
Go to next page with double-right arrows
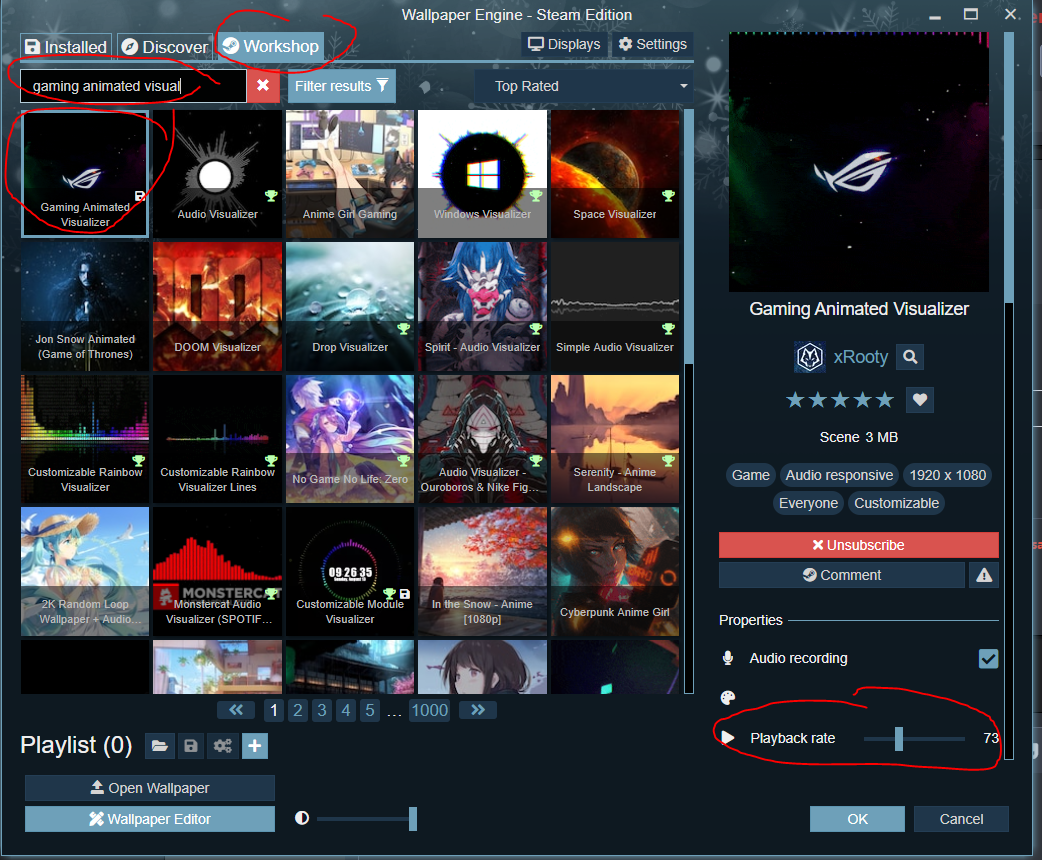point(478,710)
